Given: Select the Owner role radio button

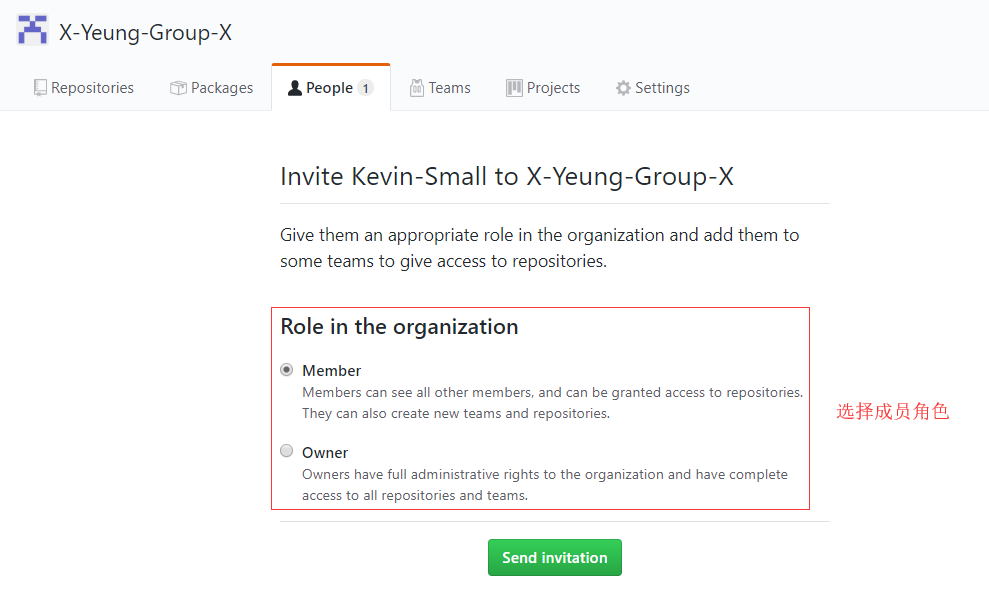Looking at the screenshot, I should 287,451.
